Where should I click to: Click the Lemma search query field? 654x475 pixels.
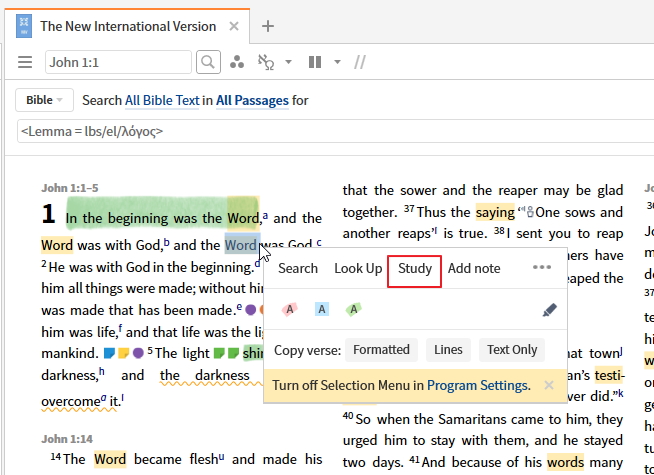[x=335, y=131]
